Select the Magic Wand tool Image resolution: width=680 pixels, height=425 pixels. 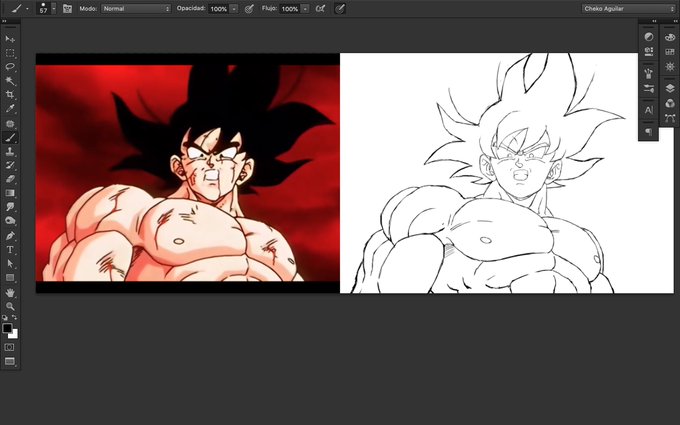10,81
